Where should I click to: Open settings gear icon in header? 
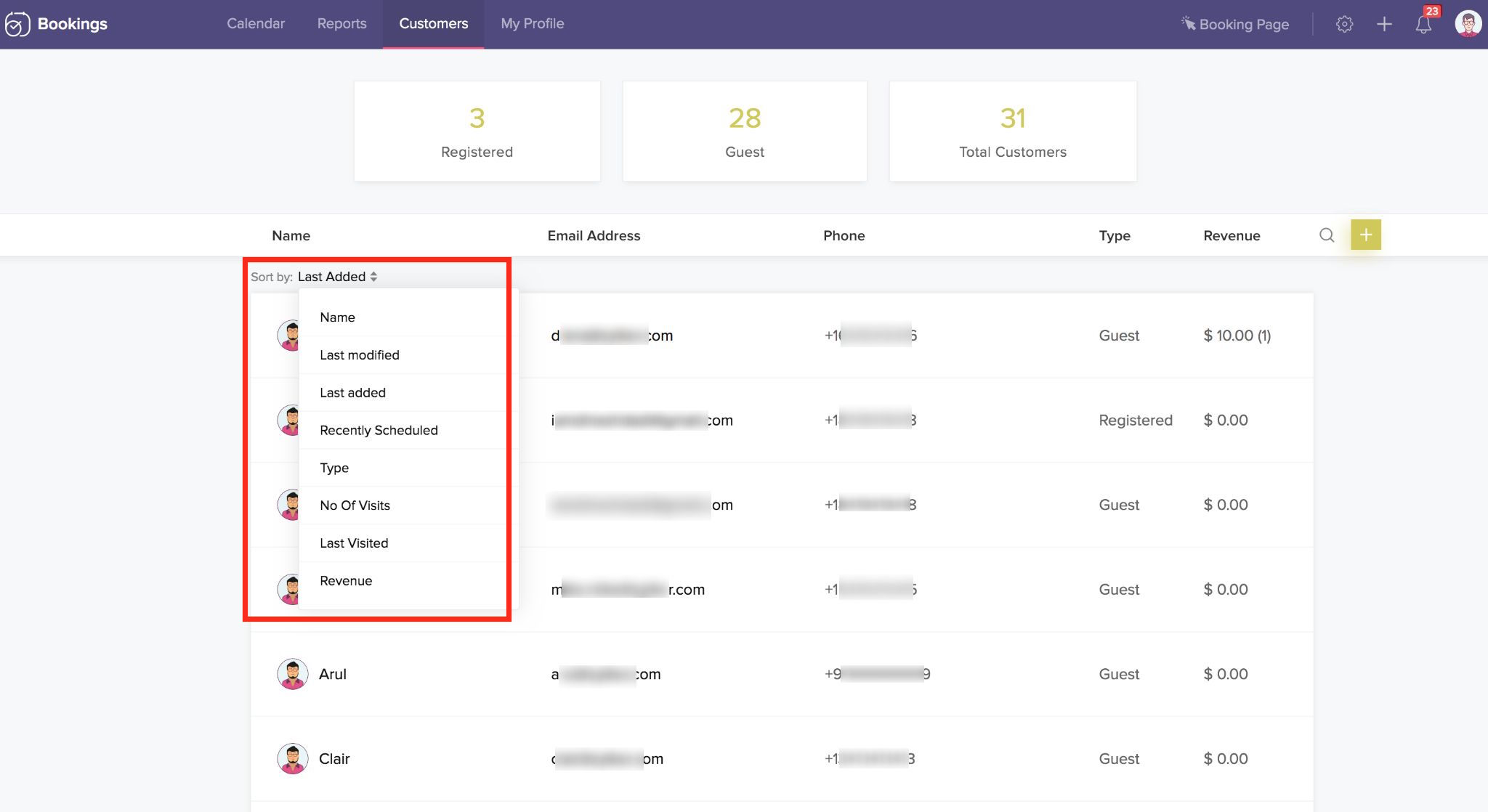(1344, 24)
